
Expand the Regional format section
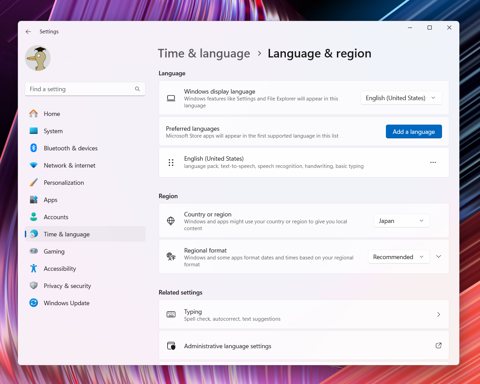438,257
